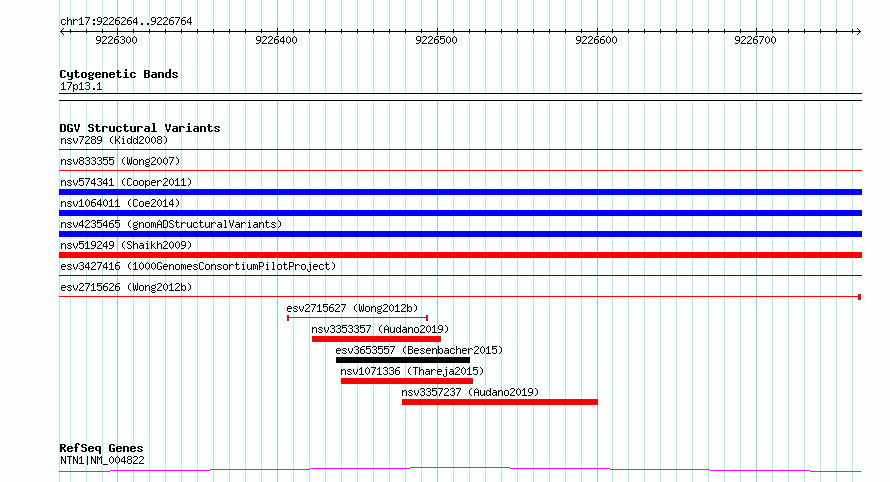Open variant esv3653557 (Besenbacher2015) label

click(419, 350)
